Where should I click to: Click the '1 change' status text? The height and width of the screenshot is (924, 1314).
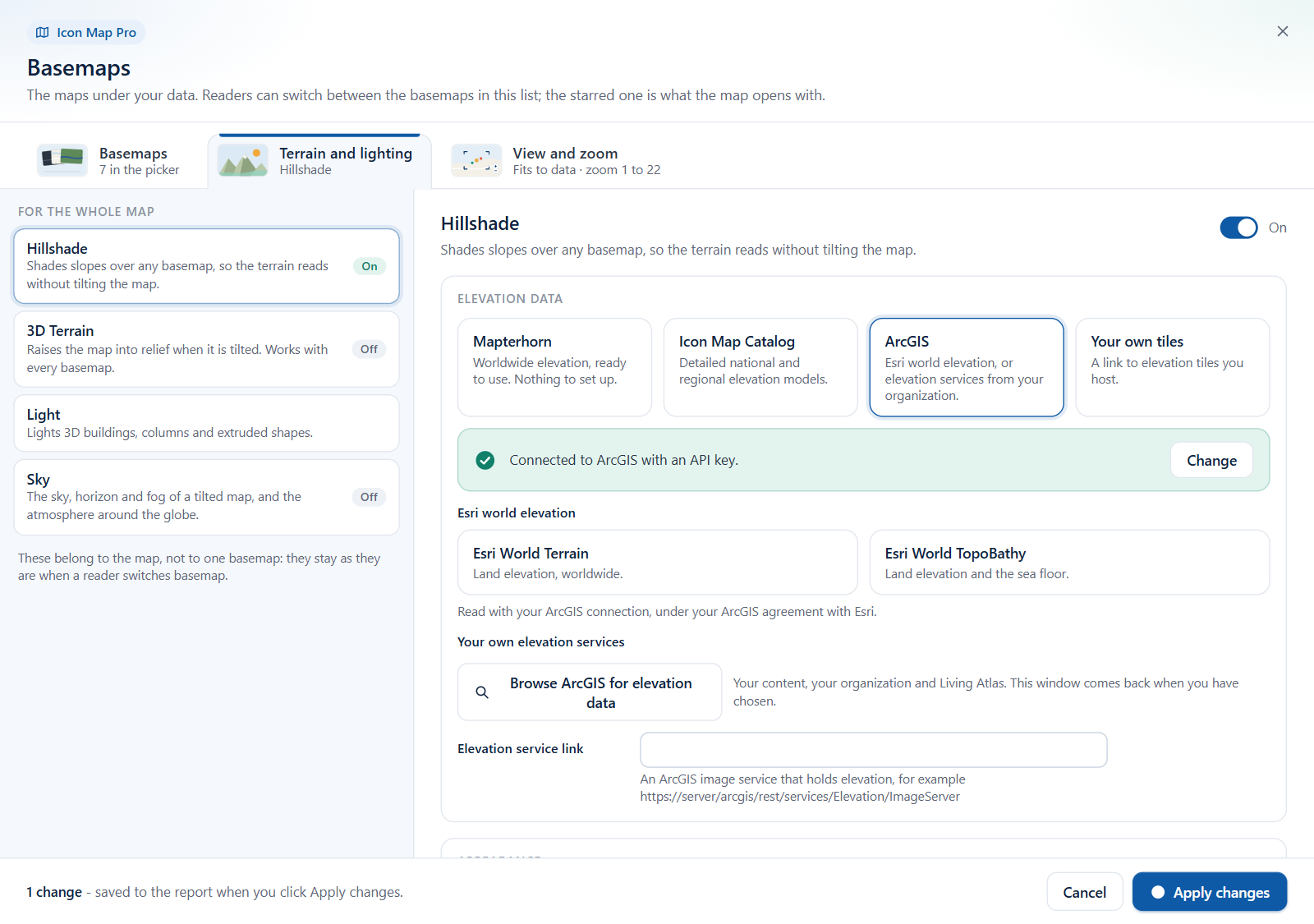click(x=54, y=892)
